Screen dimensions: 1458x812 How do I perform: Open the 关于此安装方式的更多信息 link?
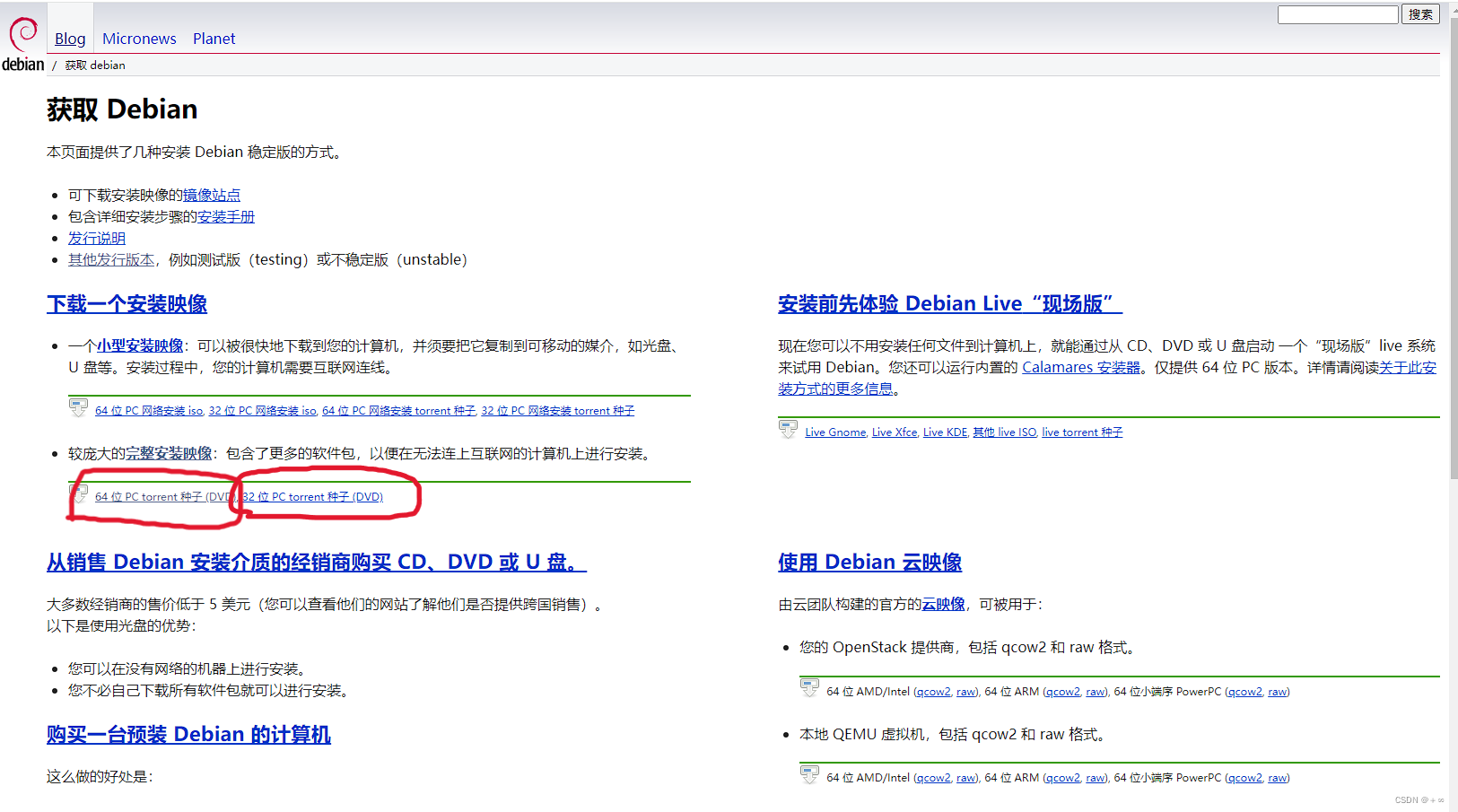pos(1408,367)
